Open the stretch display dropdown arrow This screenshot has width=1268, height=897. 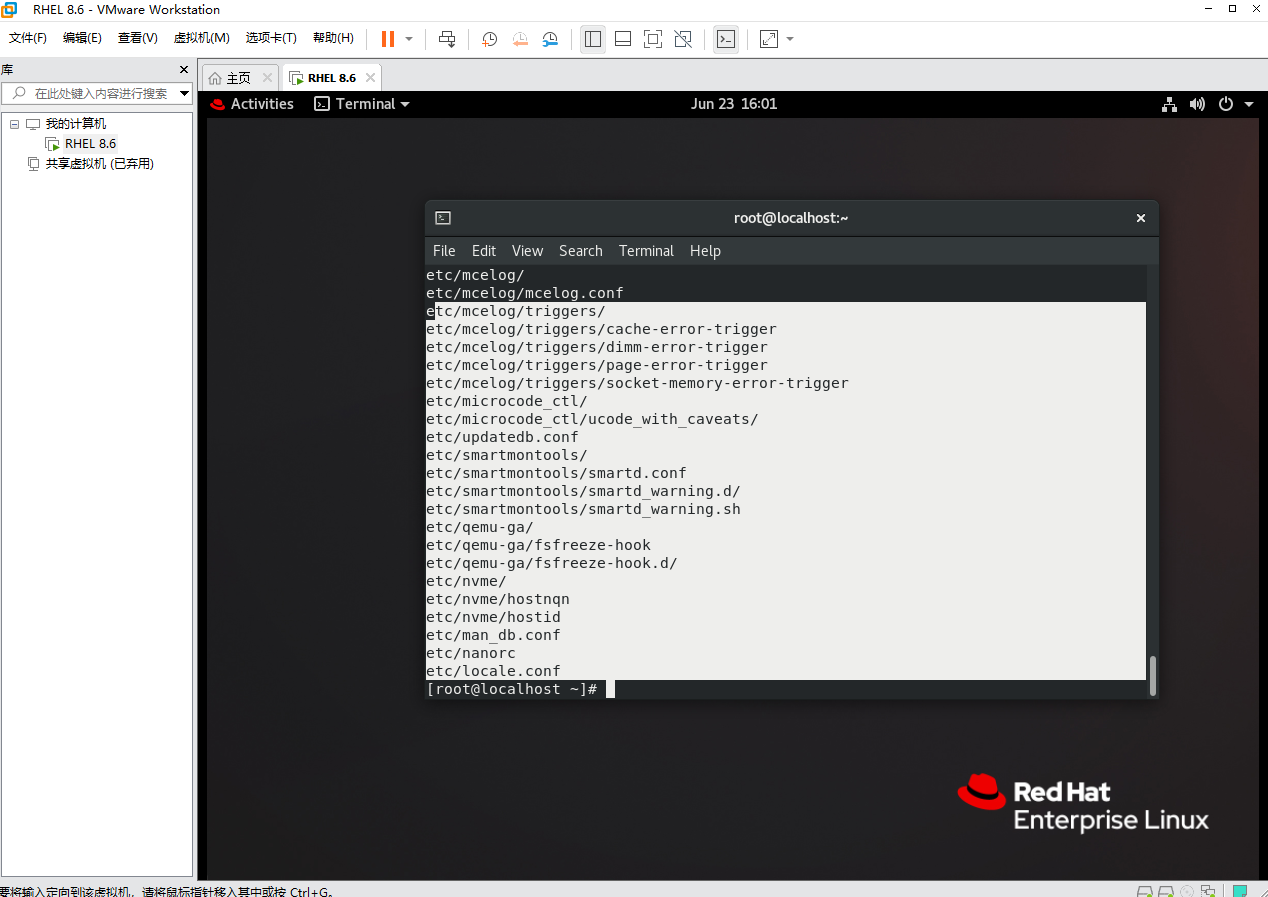click(790, 39)
